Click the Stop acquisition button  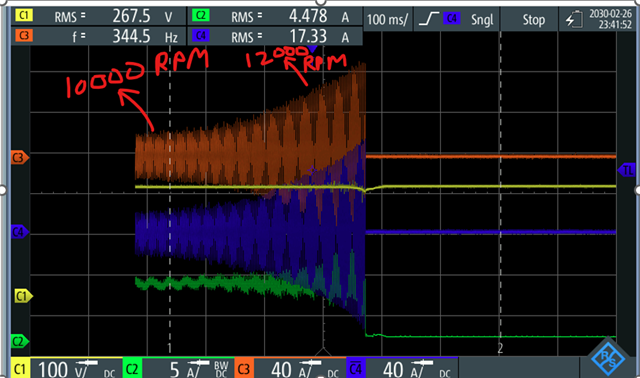coord(534,20)
